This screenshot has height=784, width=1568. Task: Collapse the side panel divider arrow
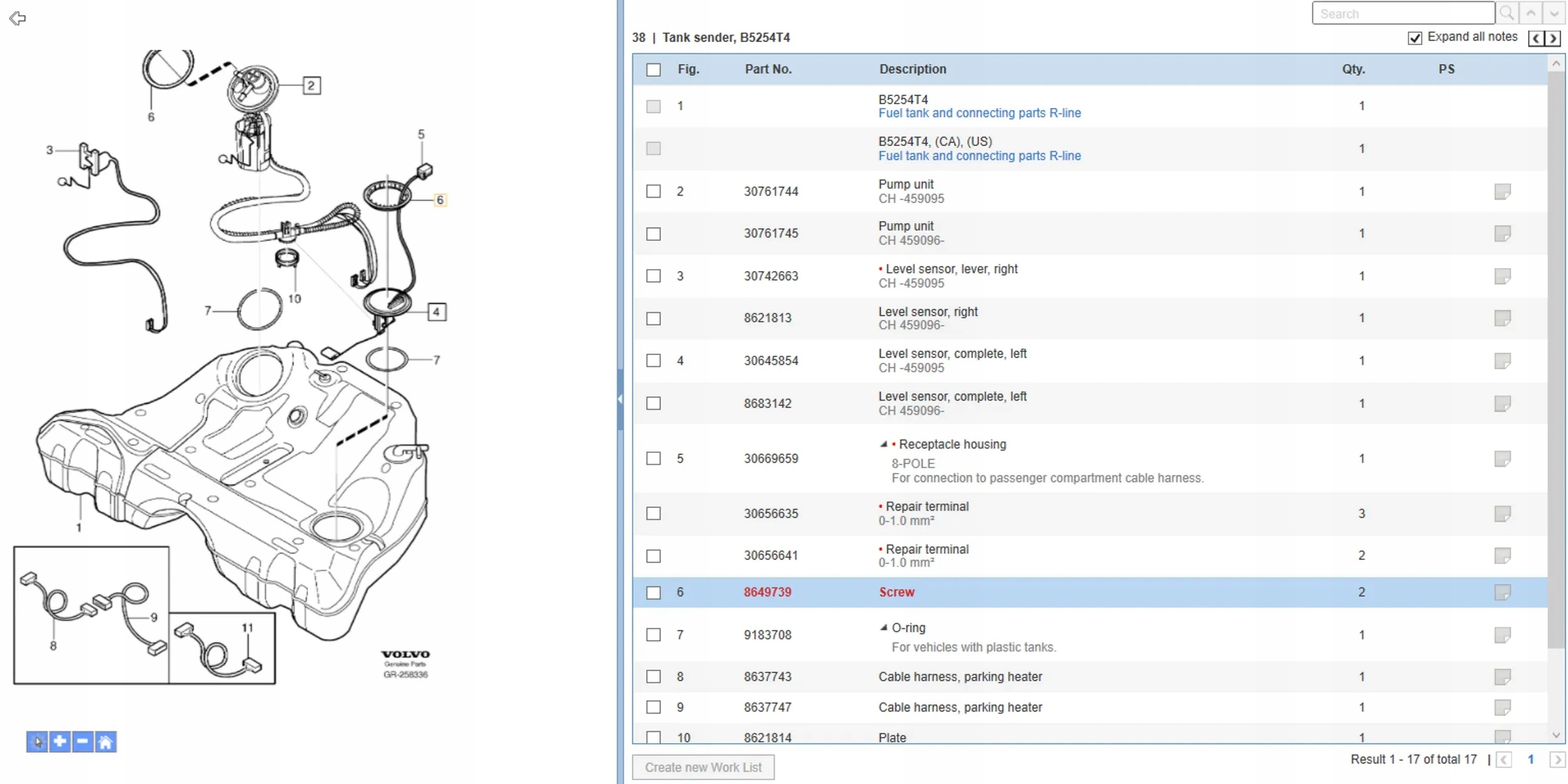point(620,399)
